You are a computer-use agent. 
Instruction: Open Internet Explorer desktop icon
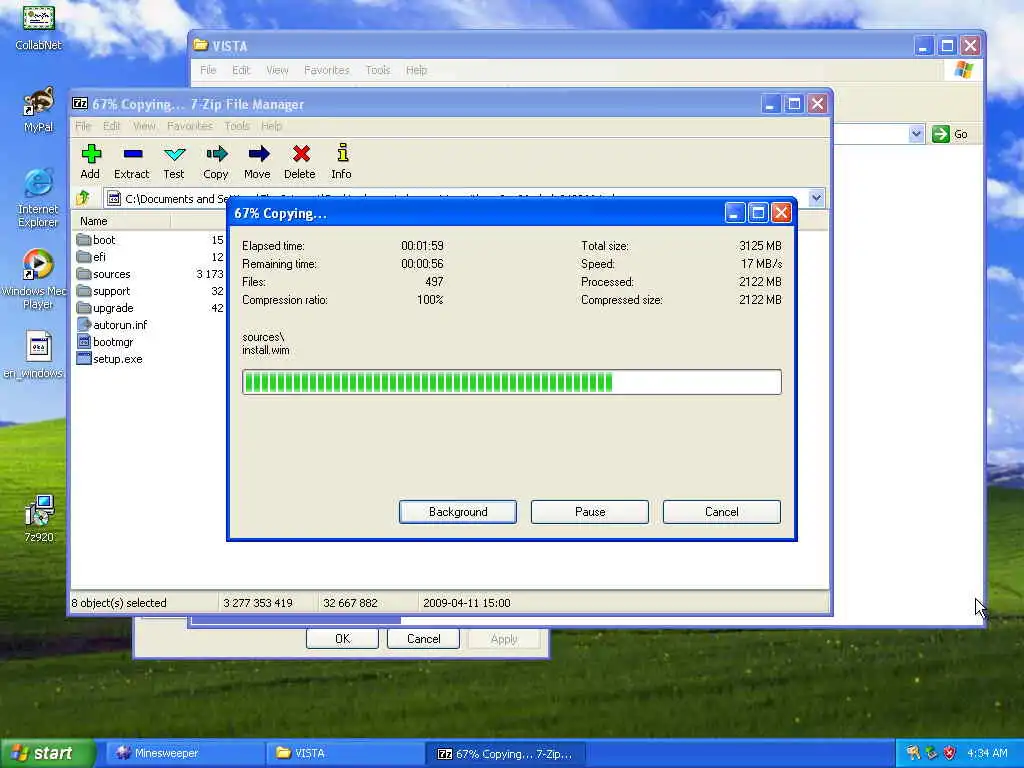point(39,184)
